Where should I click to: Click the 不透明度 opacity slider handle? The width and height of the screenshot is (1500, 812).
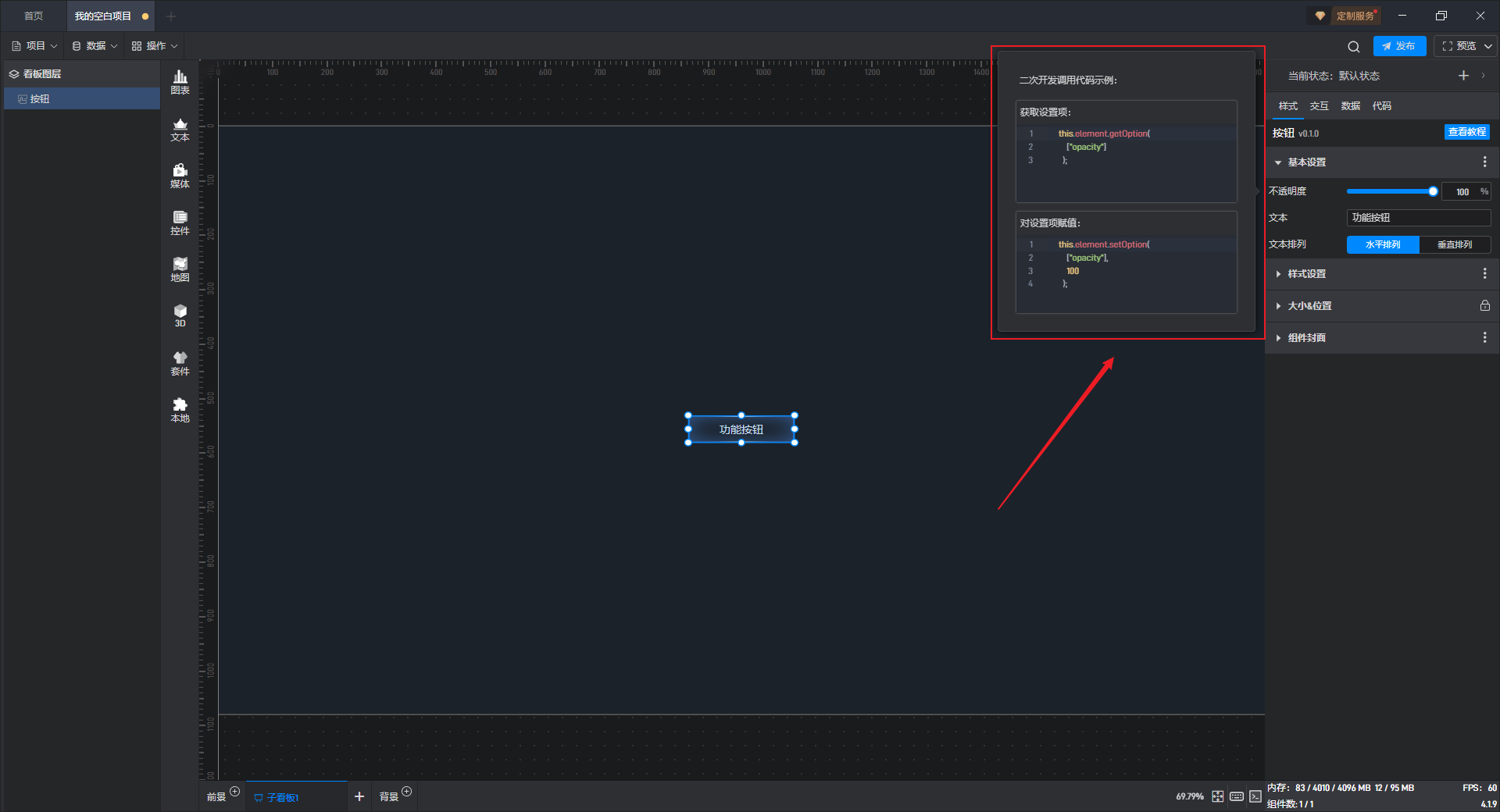[1433, 191]
